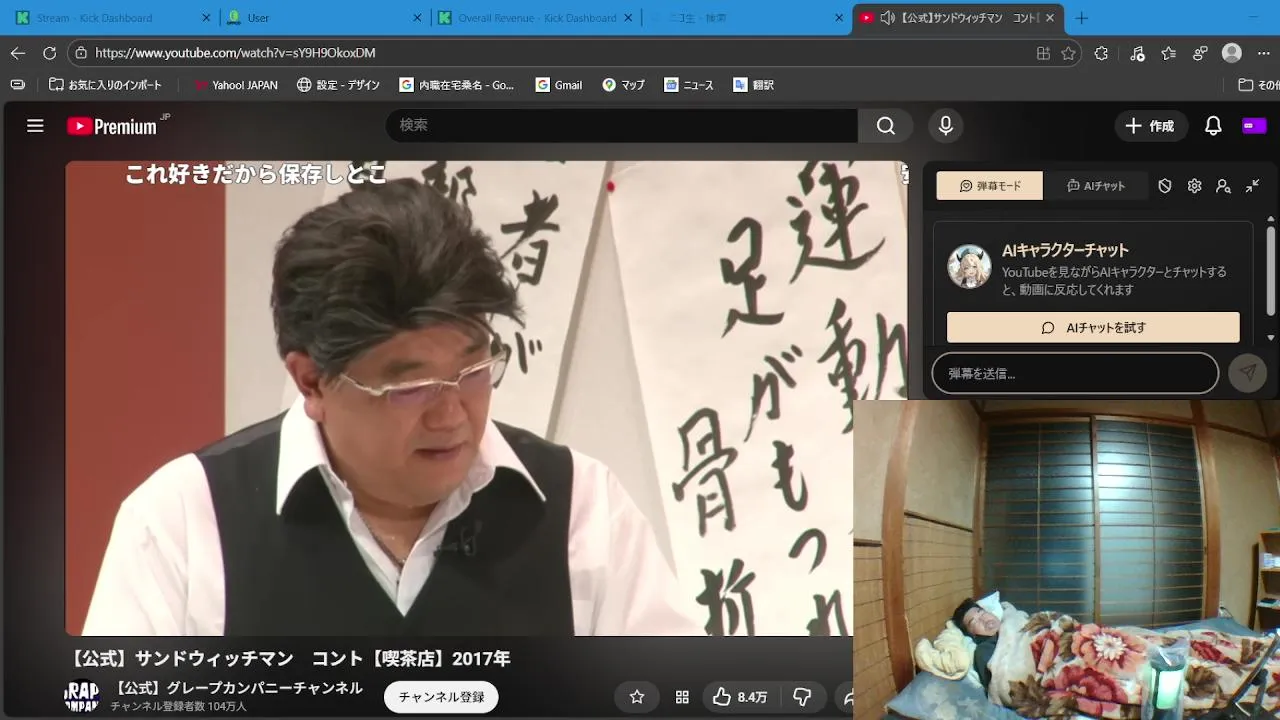Open 【公式】グレープカンパニーチャンネル channel link

pyautogui.click(x=236, y=688)
